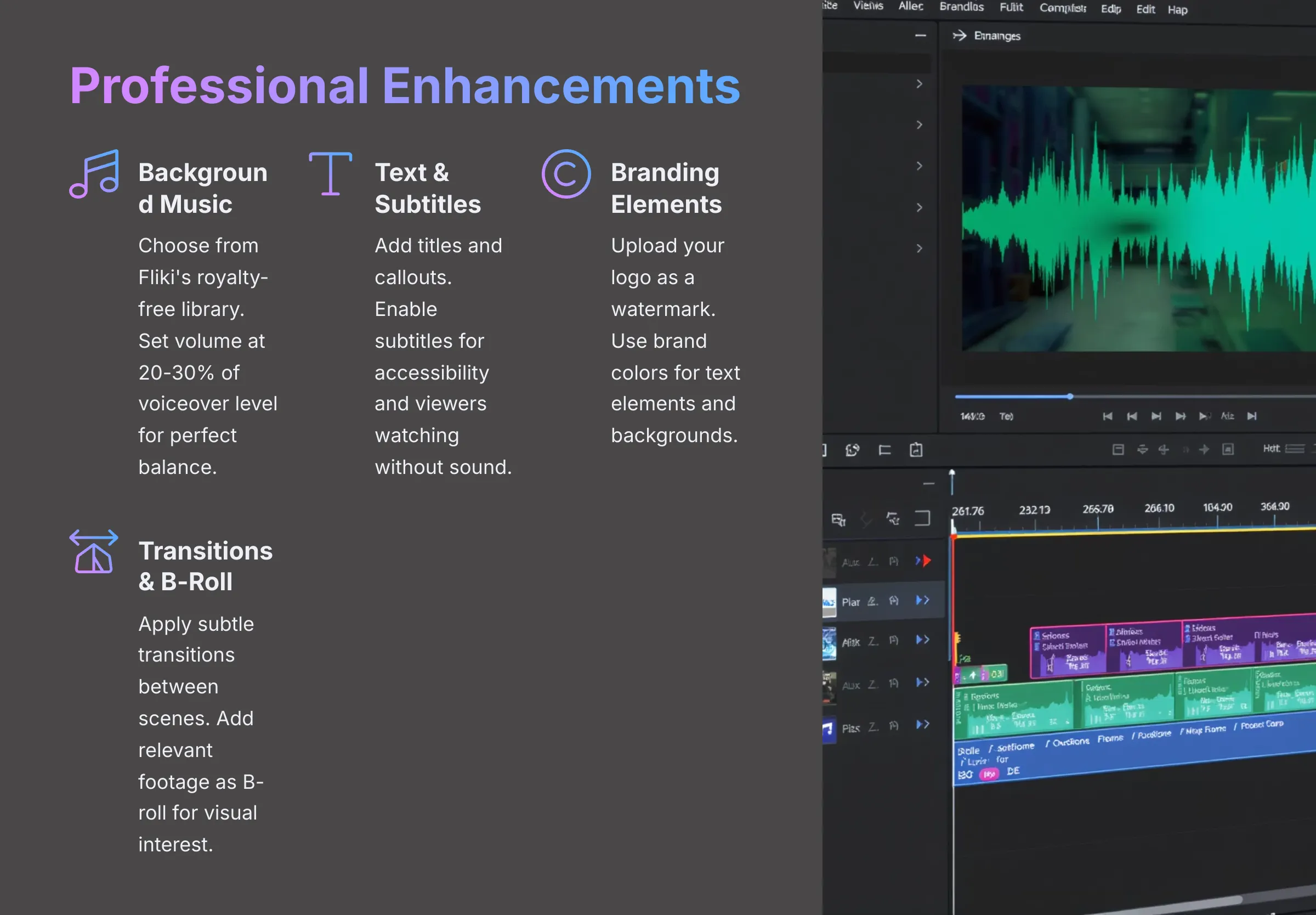Click the Z icon on the Afitk track

(x=872, y=641)
